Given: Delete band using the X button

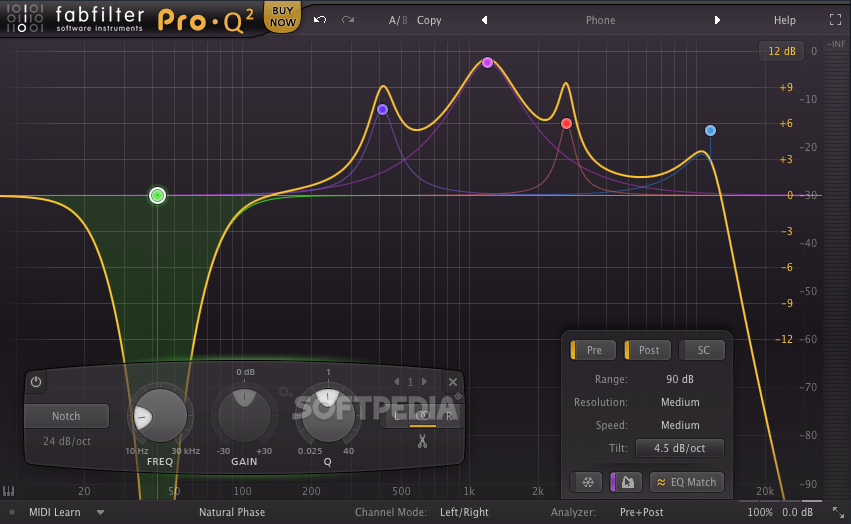Looking at the screenshot, I should pyautogui.click(x=453, y=382).
